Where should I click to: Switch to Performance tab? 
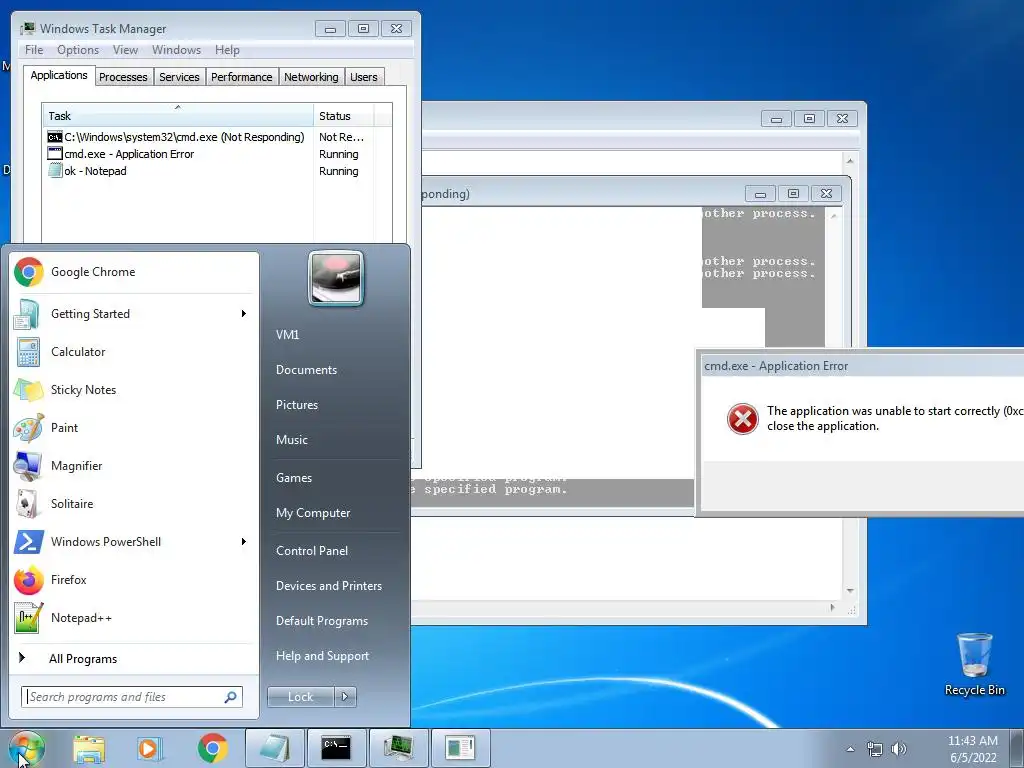242,77
